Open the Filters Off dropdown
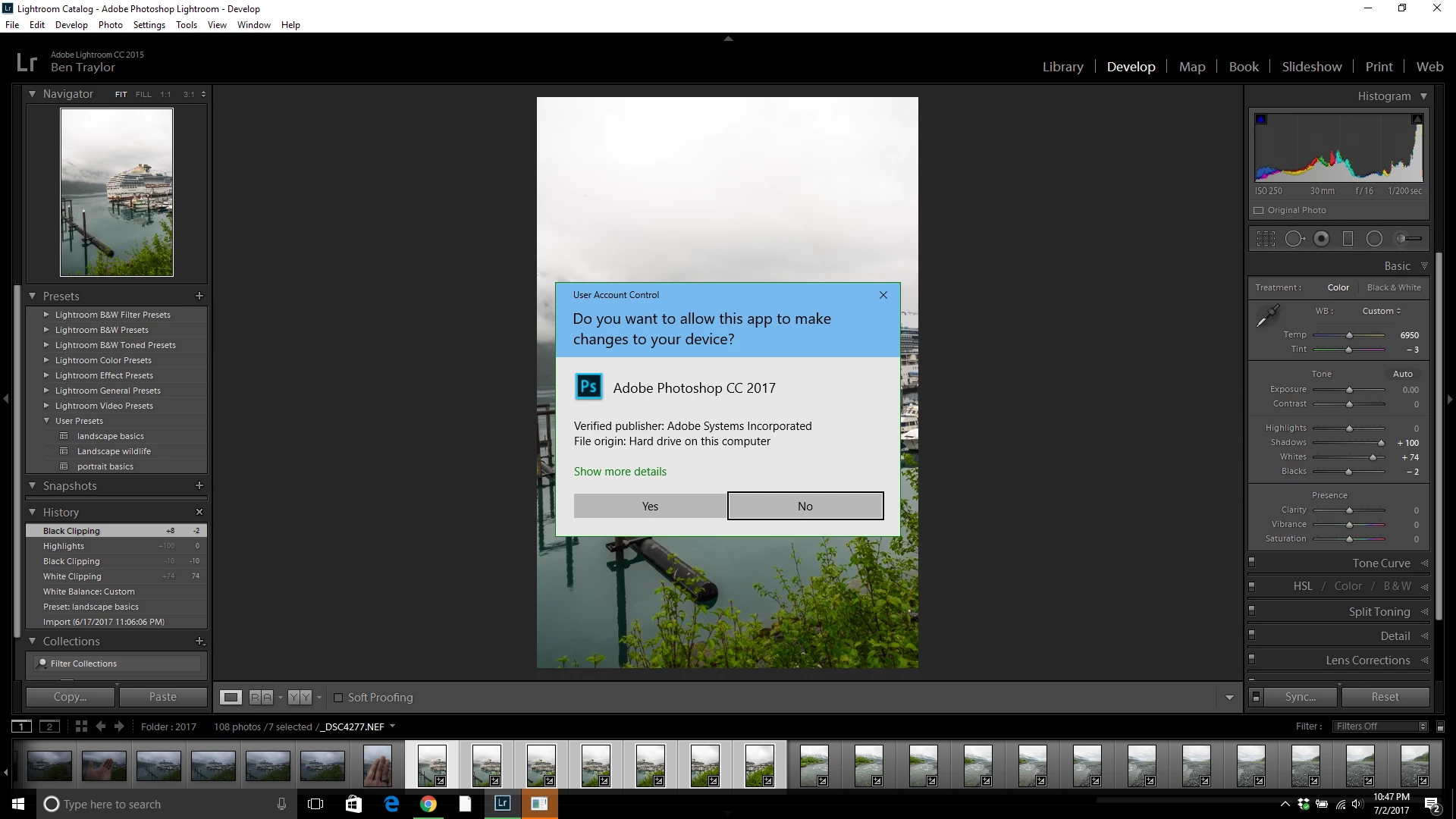This screenshot has width=1456, height=819. pos(1381,726)
